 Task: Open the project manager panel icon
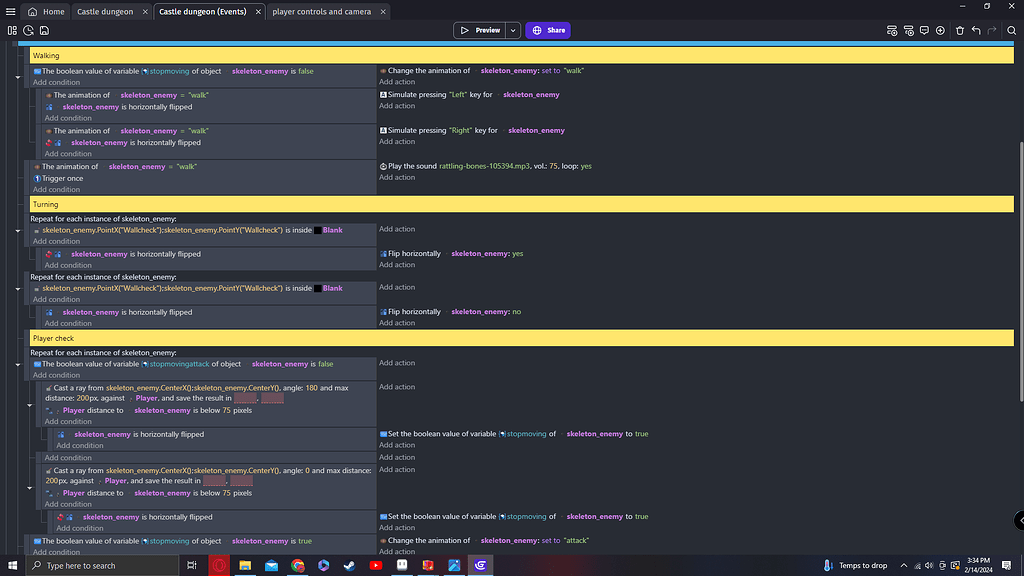click(12, 31)
